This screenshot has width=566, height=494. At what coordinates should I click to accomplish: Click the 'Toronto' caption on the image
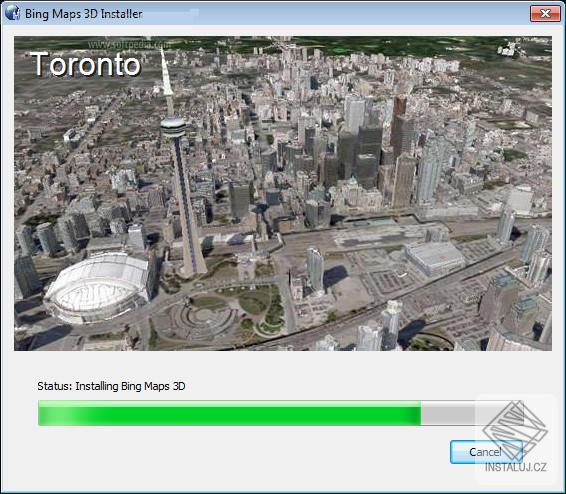coord(86,64)
